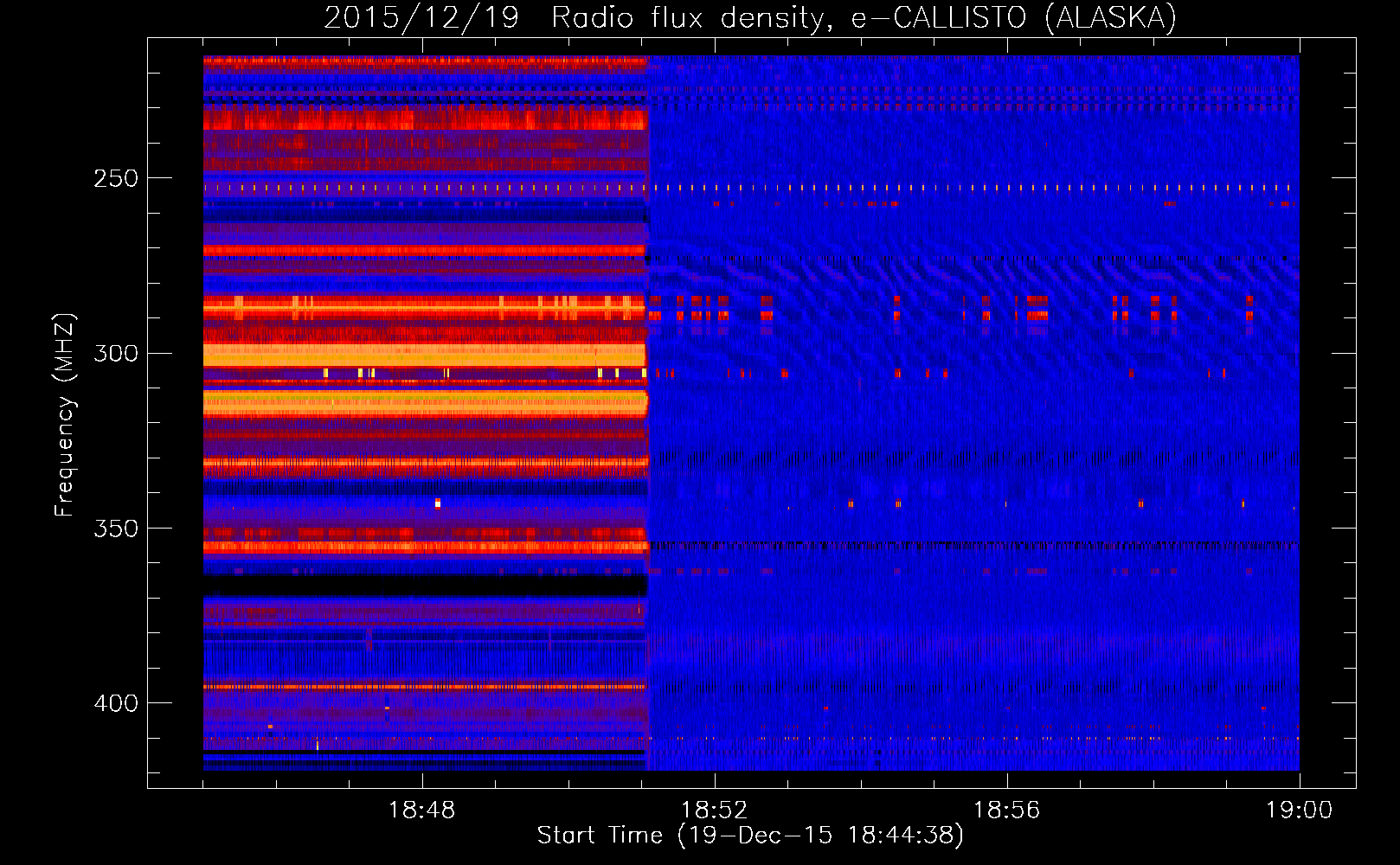This screenshot has width=1400, height=865.
Task: Click the 400 frequency tick label
Action: [x=116, y=703]
